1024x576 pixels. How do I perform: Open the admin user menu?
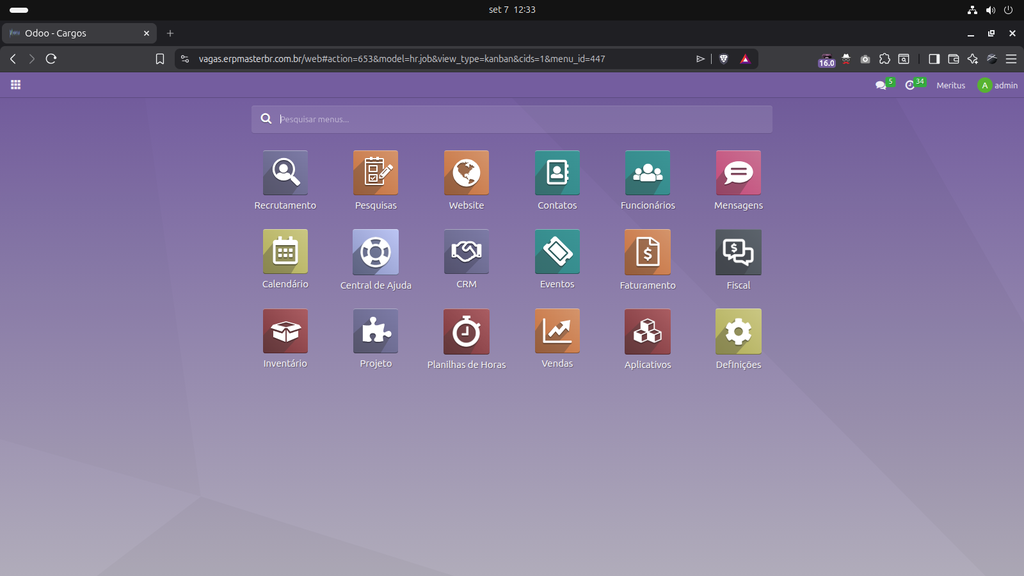[997, 86]
